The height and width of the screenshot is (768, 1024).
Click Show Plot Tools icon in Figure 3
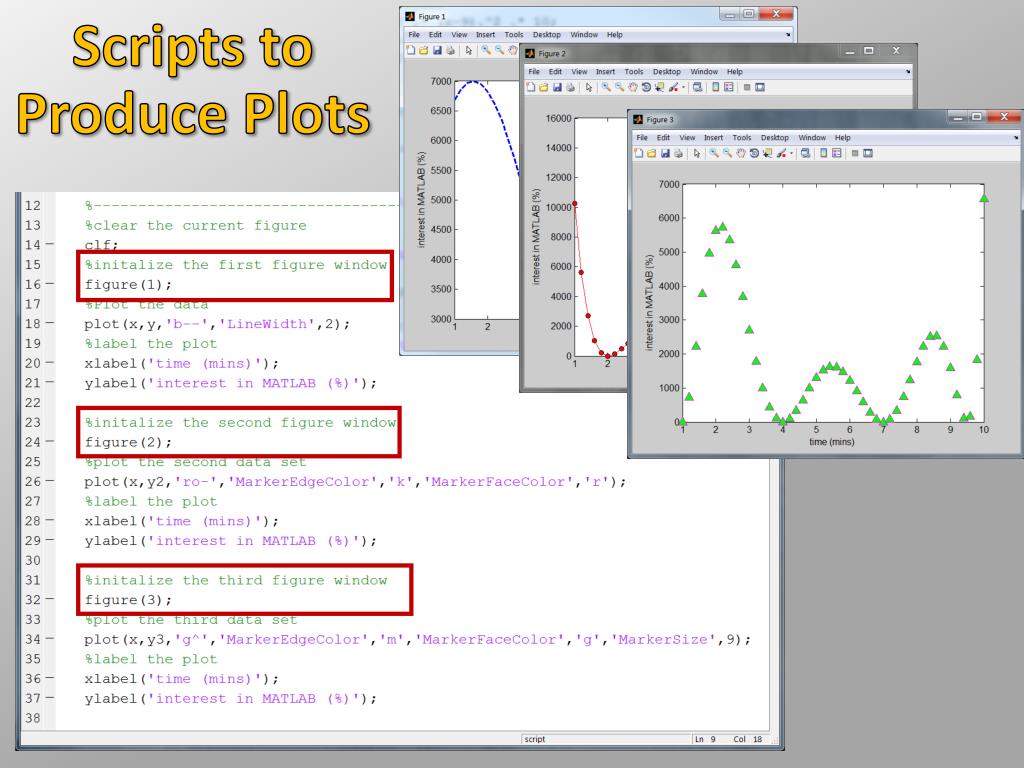[x=868, y=153]
